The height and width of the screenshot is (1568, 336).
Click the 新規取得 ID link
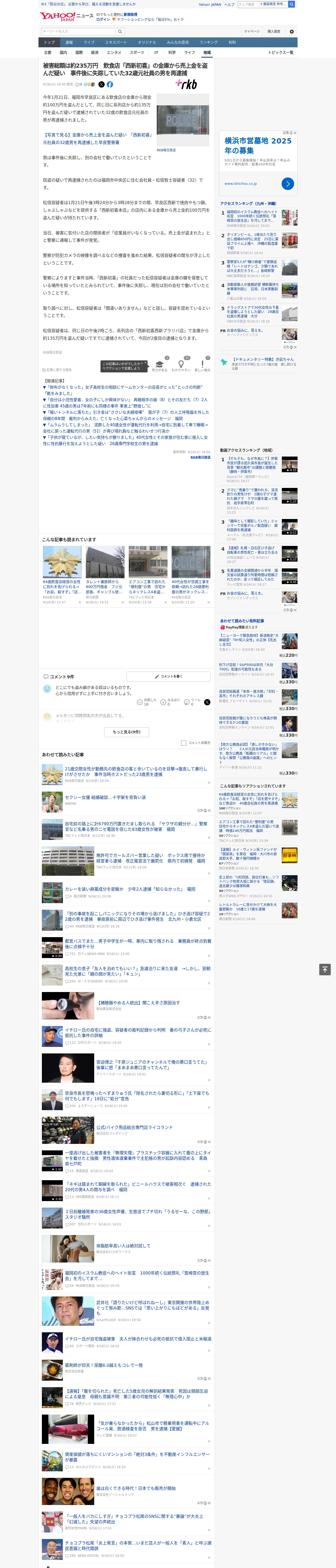[131, 14]
